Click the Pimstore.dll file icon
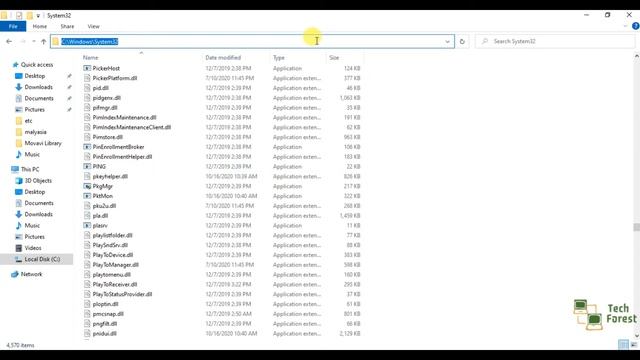640x360 pixels. click(87, 137)
